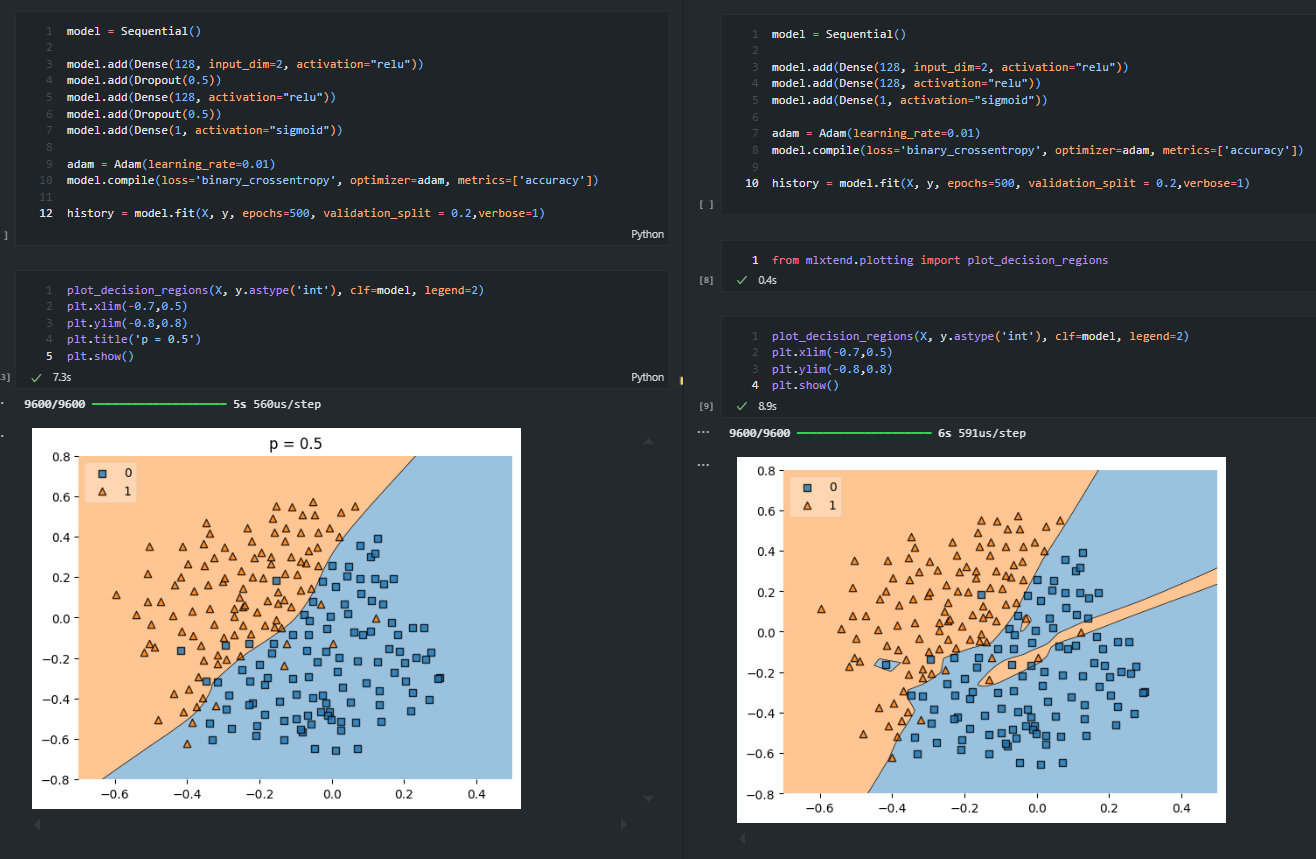Click the Python language label under the left plt.show() cell
Image resolution: width=1316 pixels, height=859 pixels.
(647, 377)
